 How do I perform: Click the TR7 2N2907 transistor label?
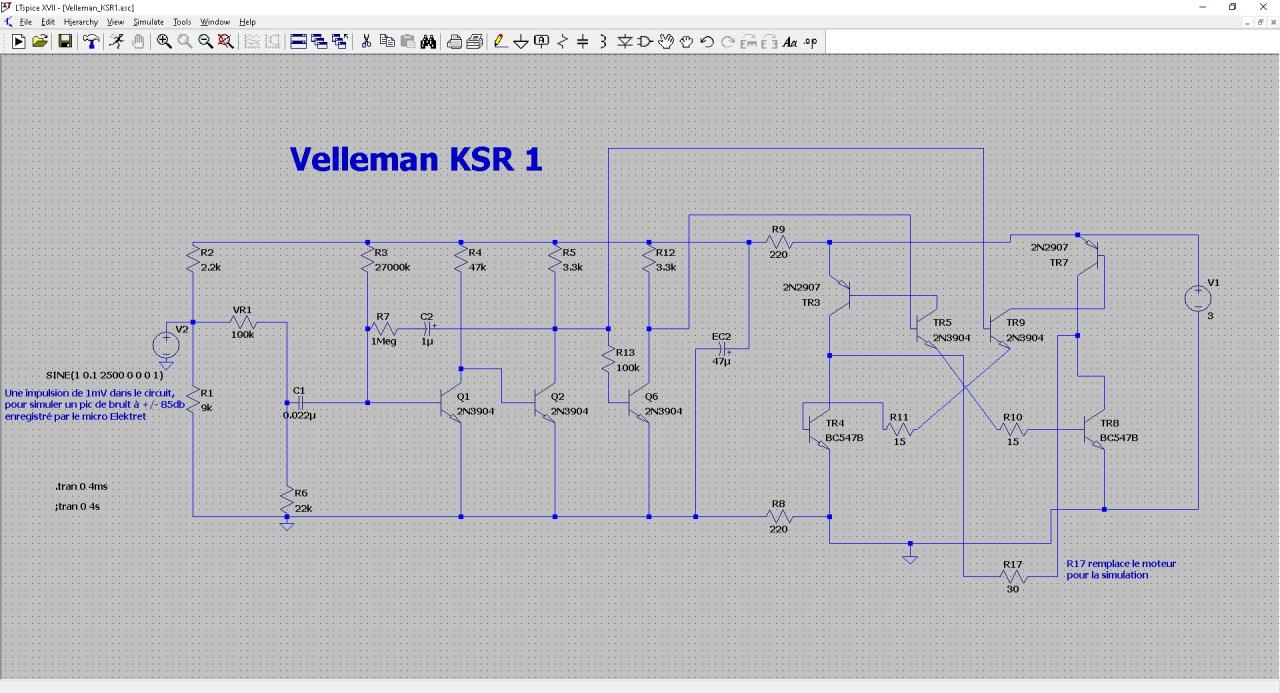1059,262
